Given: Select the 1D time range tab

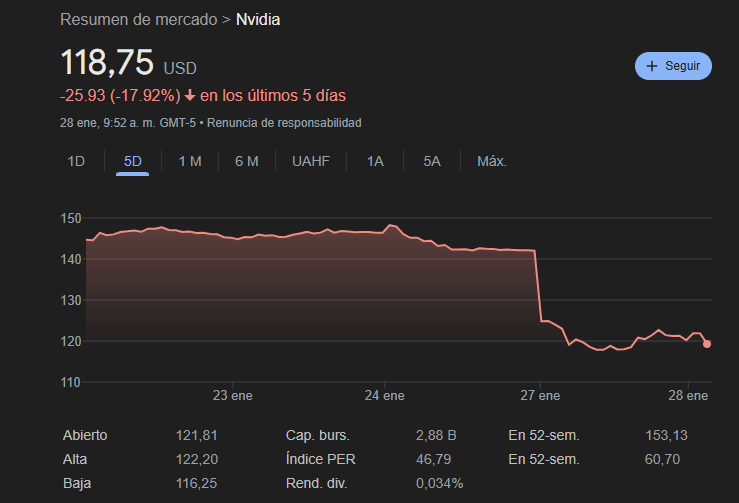Looking at the screenshot, I should click(76, 161).
